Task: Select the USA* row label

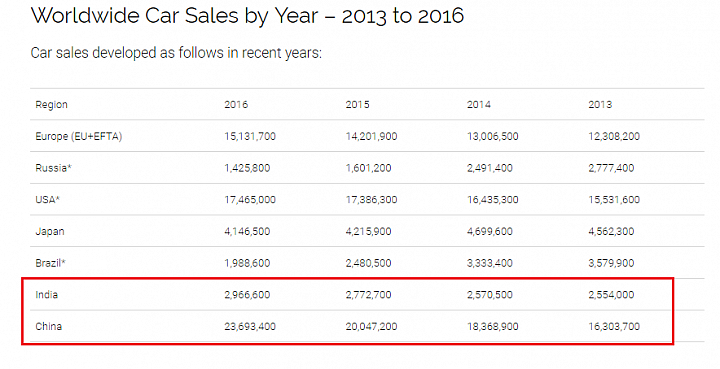Action: [x=47, y=200]
